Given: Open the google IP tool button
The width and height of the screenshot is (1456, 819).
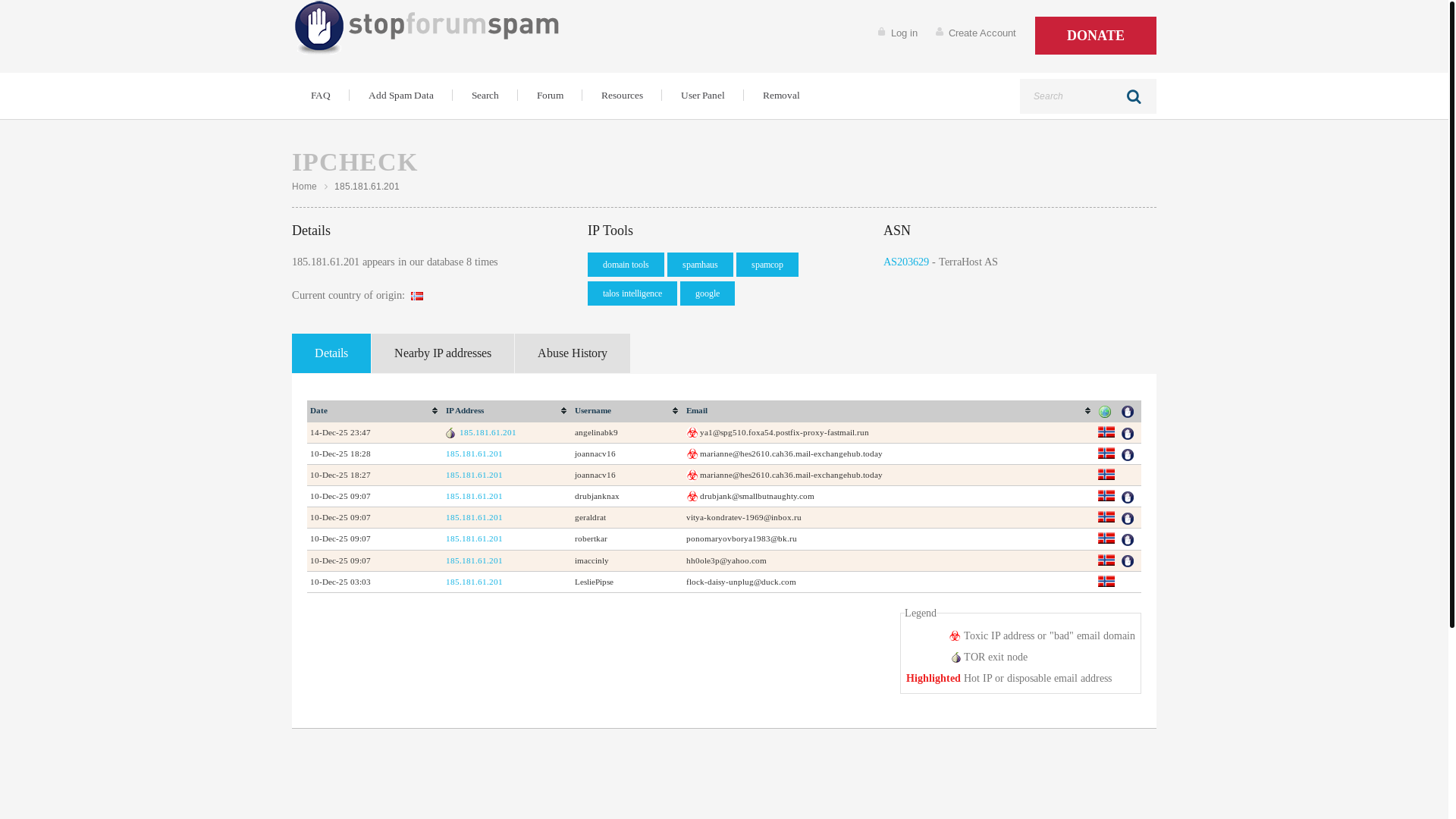Looking at the screenshot, I should (x=708, y=293).
